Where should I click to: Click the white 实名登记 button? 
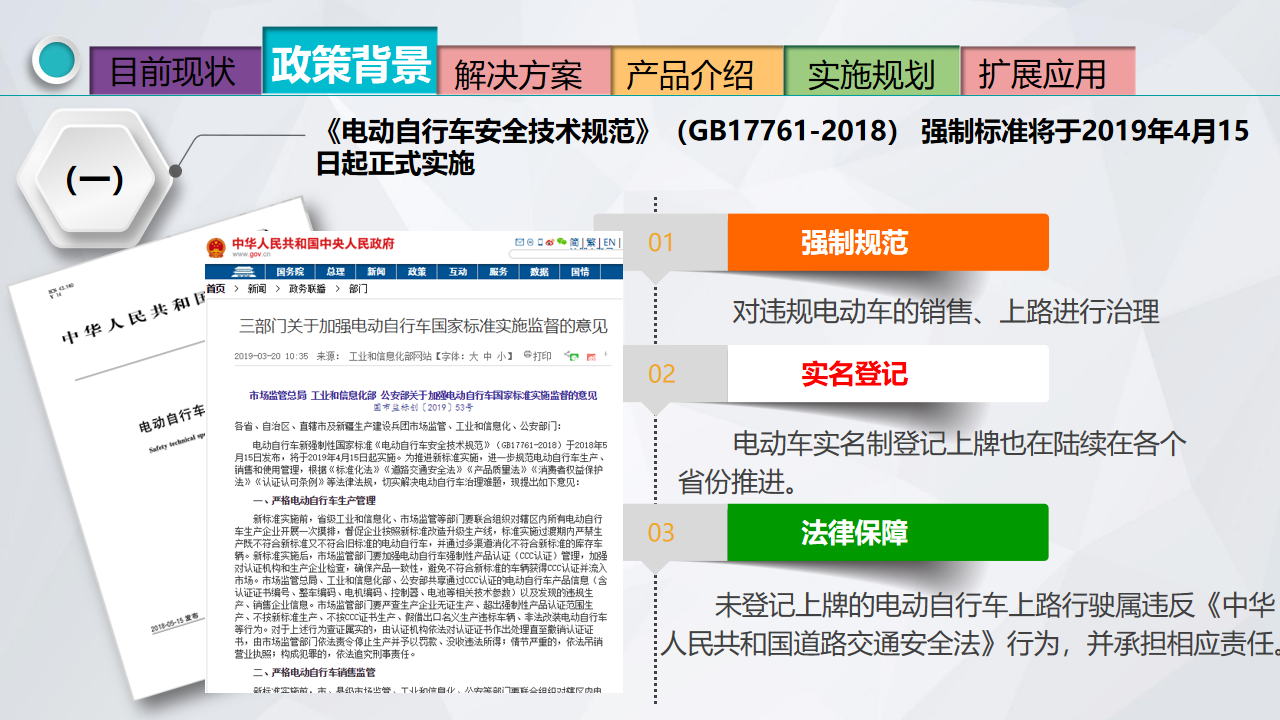888,373
